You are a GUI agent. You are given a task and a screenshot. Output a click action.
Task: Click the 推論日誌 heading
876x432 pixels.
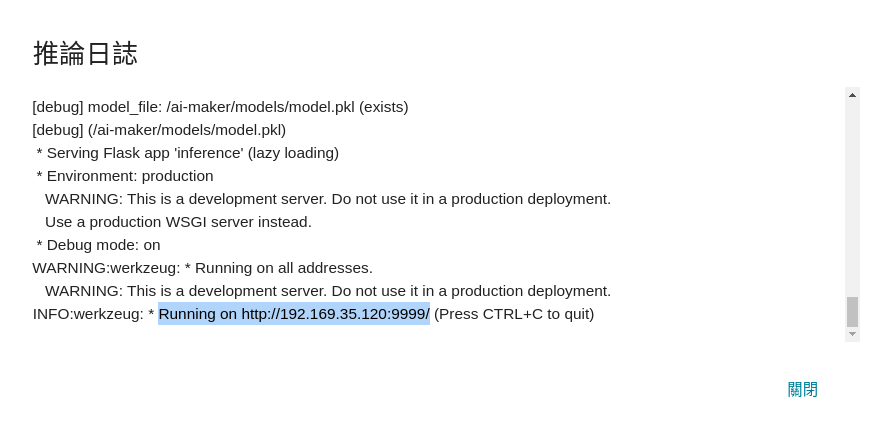pyautogui.click(x=85, y=54)
